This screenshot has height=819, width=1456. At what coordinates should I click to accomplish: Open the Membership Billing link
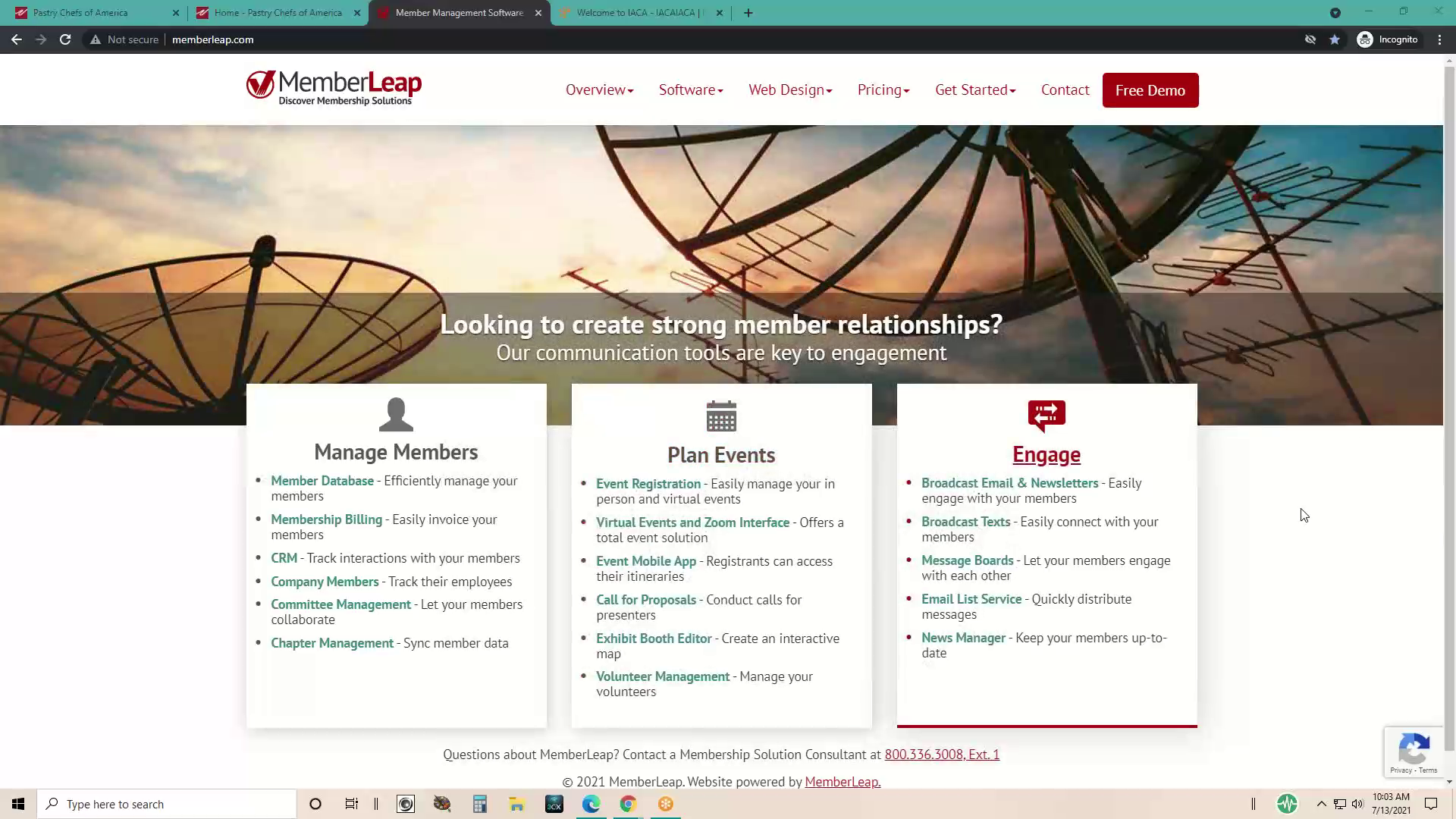point(326,519)
